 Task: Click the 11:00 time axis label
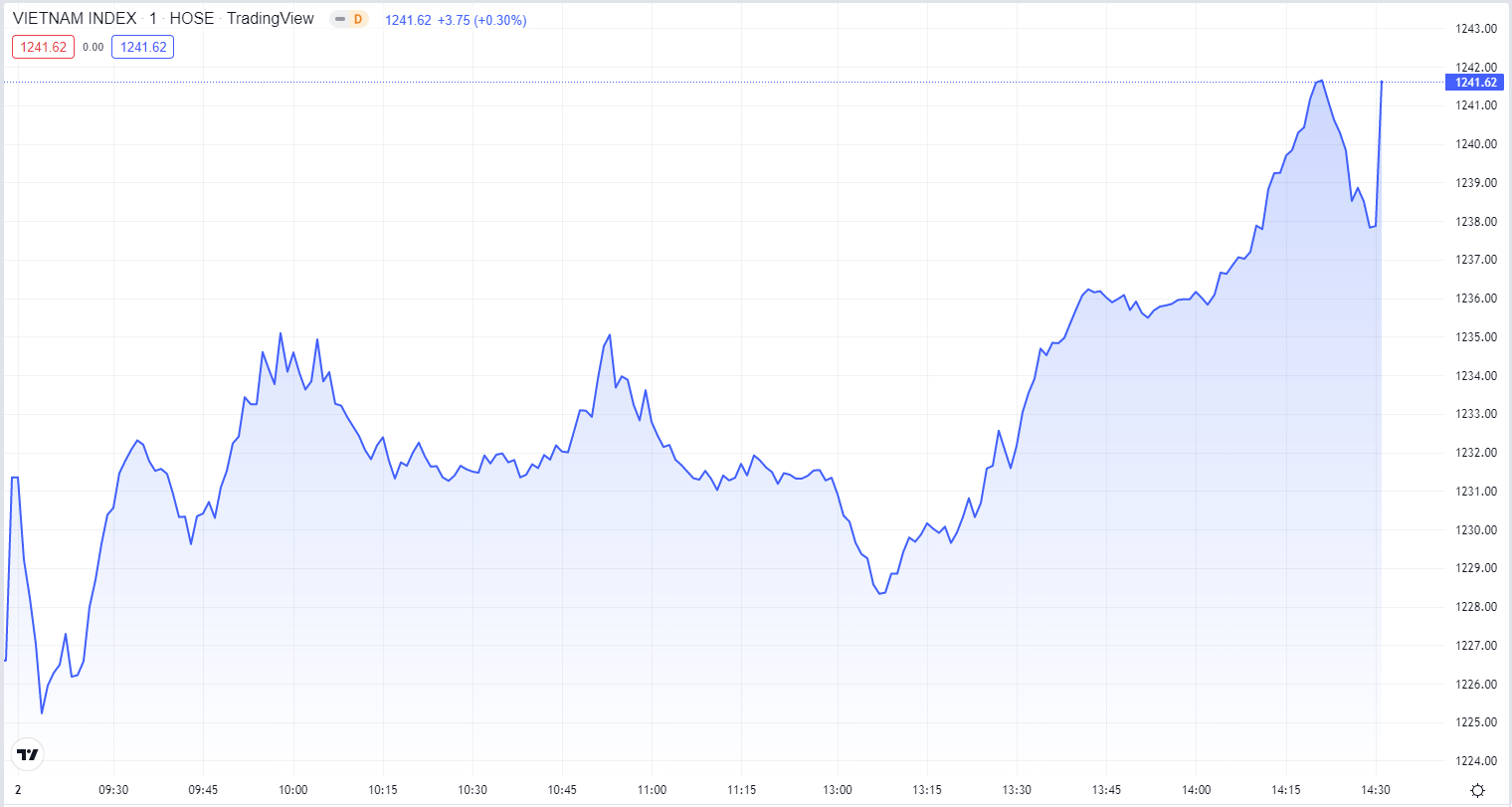pyautogui.click(x=652, y=790)
